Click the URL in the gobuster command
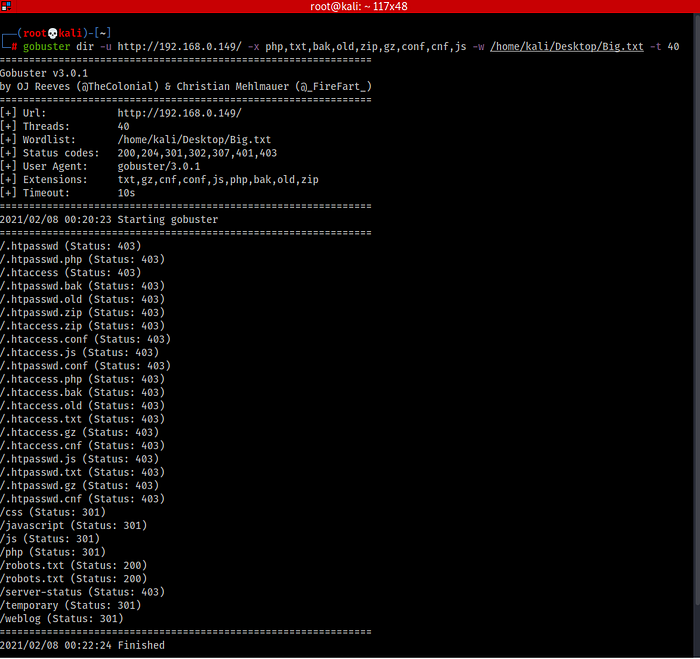The image size is (700, 659). (x=178, y=47)
